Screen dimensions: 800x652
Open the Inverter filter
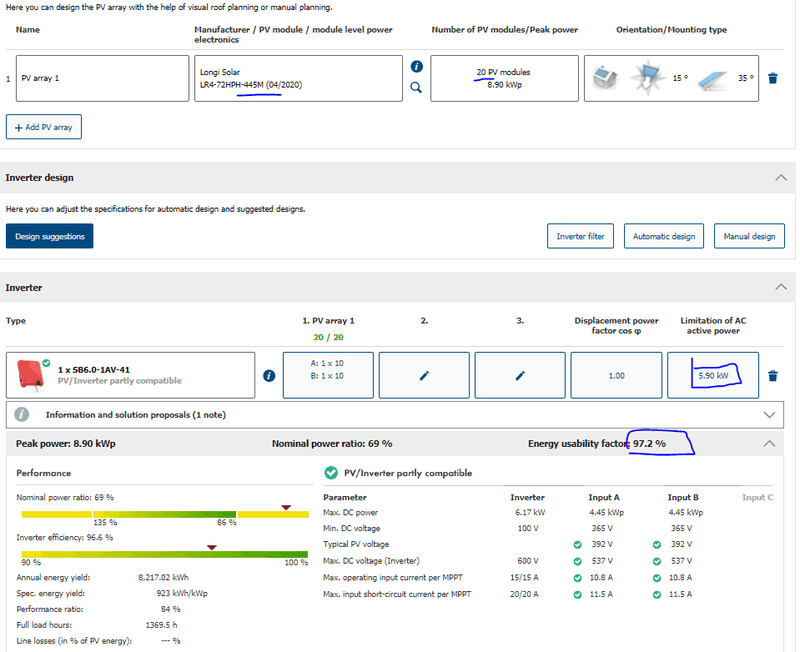pyautogui.click(x=581, y=236)
